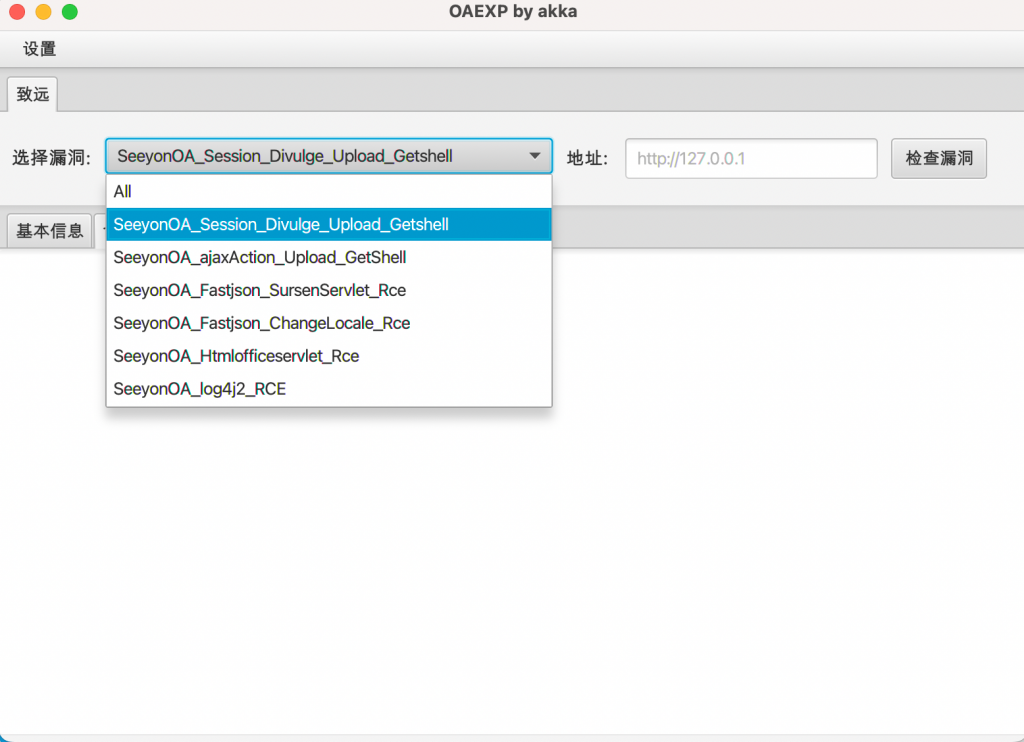Screen dimensions: 1024x742
Task: Minimize window using the yellow button
Action: pos(43,12)
